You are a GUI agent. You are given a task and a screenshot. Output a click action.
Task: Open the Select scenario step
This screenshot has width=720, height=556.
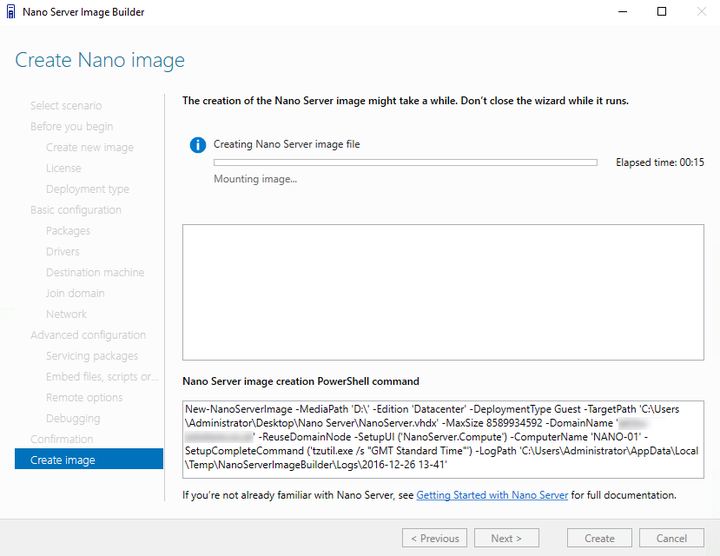pos(66,106)
